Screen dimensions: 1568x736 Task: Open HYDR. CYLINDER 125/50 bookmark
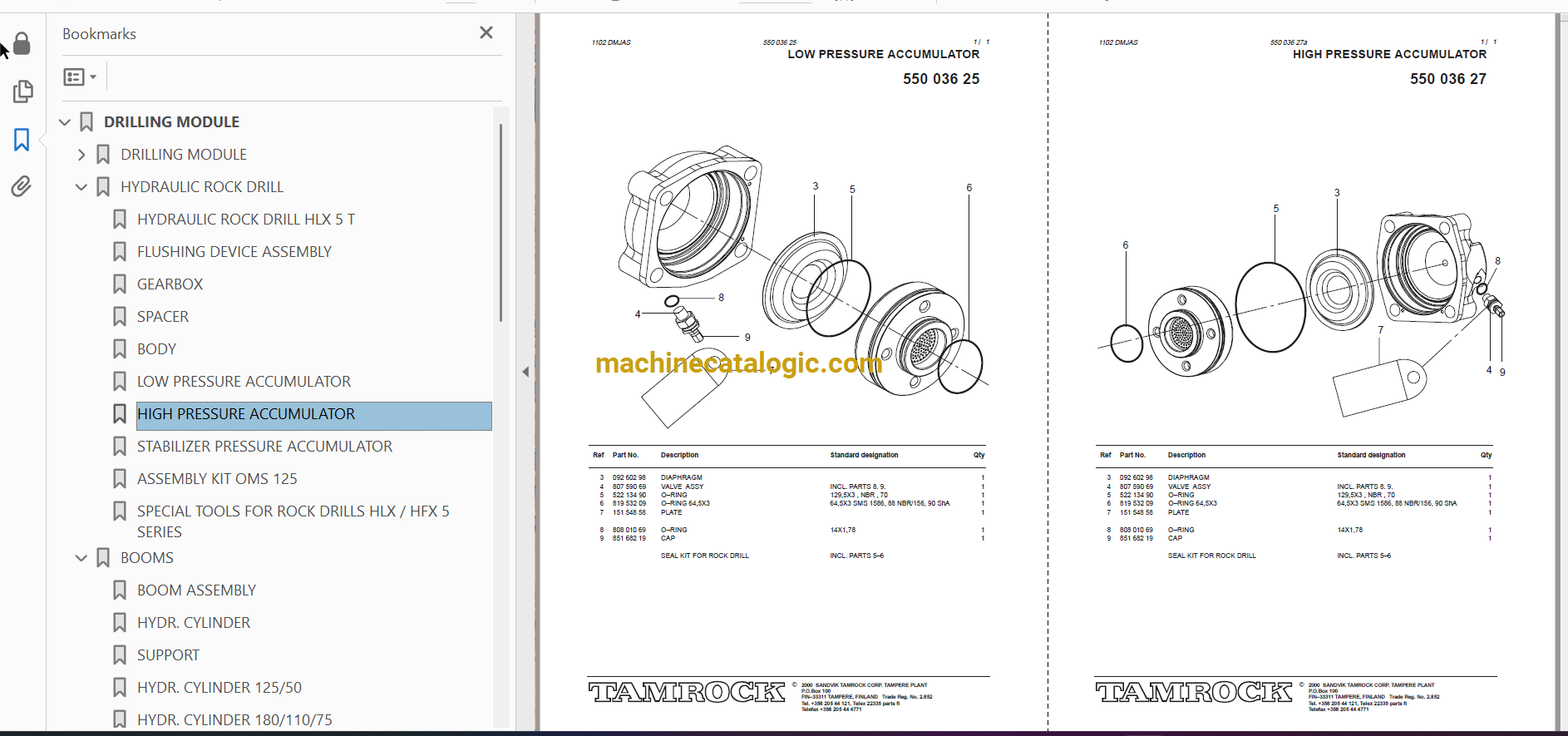click(x=219, y=688)
